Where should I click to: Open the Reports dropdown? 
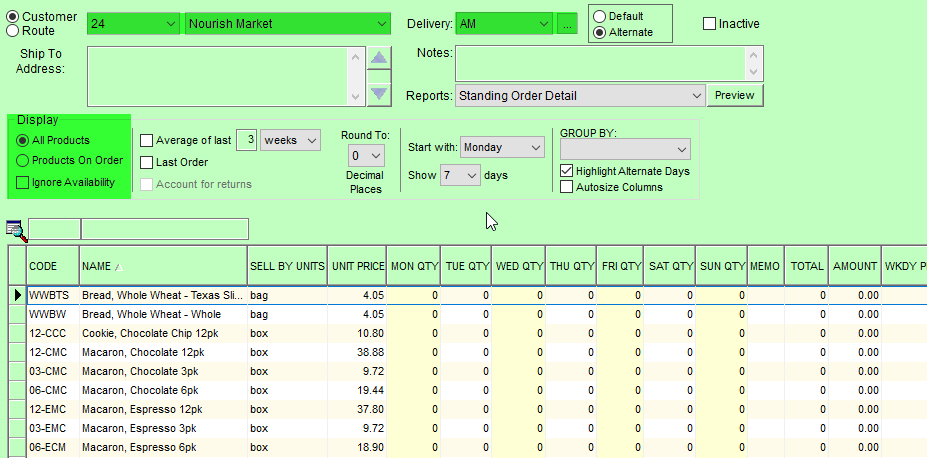coord(580,95)
